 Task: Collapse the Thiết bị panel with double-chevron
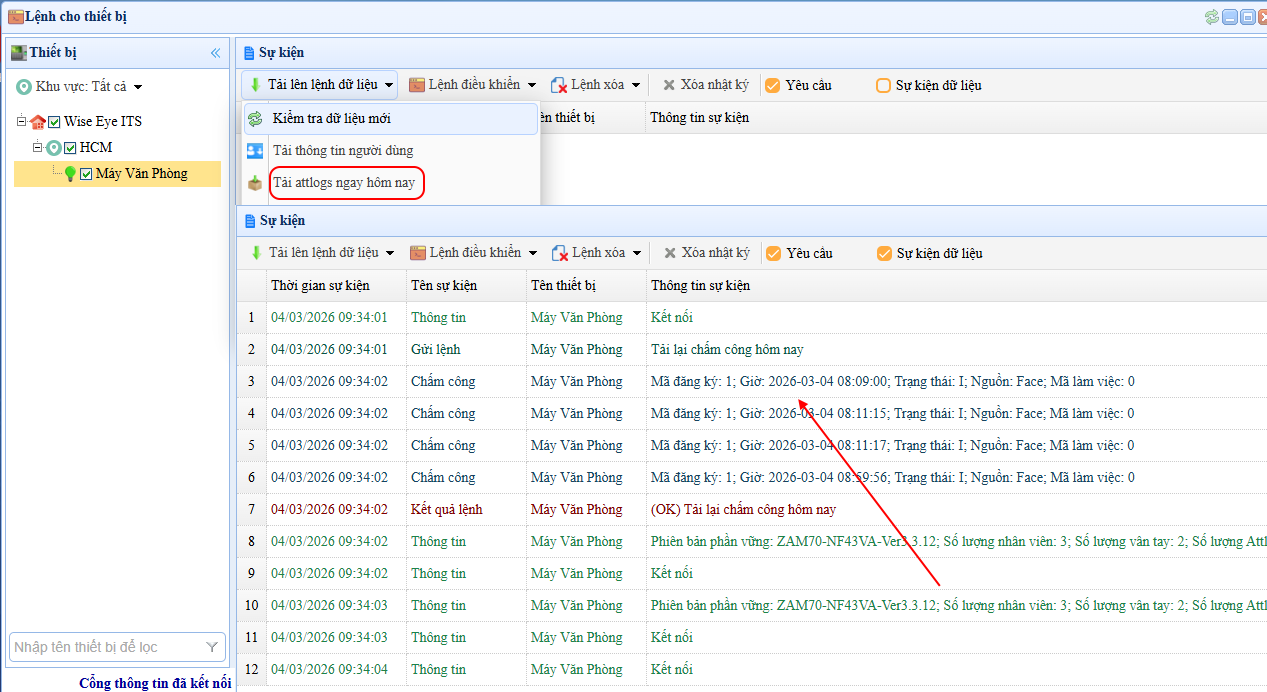pos(215,53)
